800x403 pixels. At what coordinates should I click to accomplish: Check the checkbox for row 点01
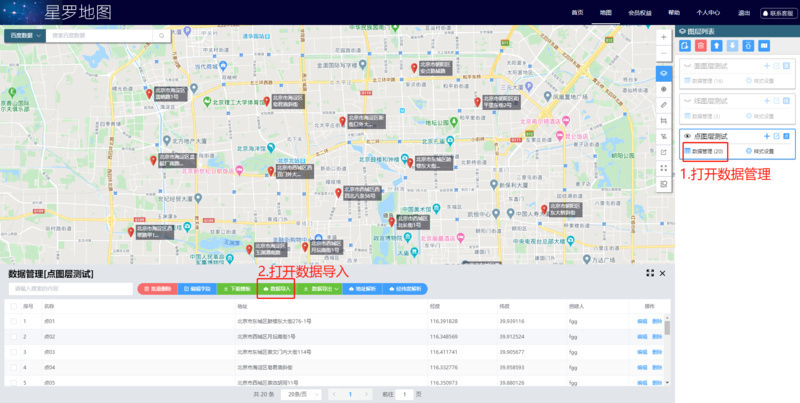click(14, 321)
